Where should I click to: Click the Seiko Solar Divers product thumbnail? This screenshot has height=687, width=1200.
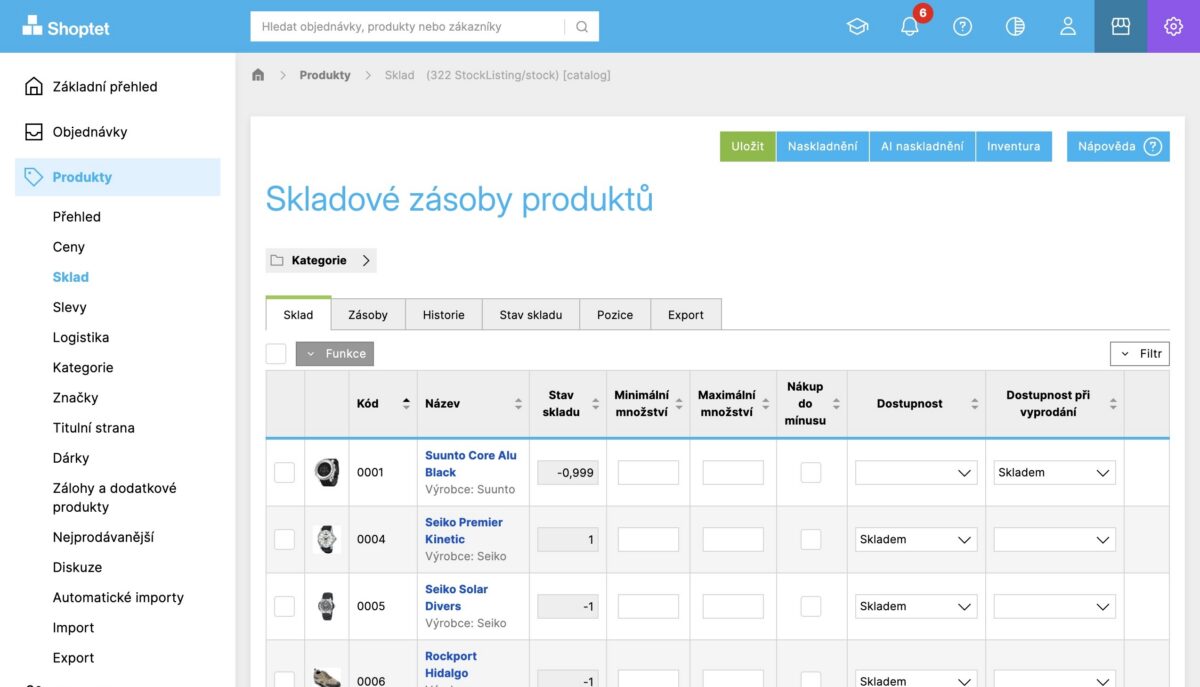coord(327,606)
